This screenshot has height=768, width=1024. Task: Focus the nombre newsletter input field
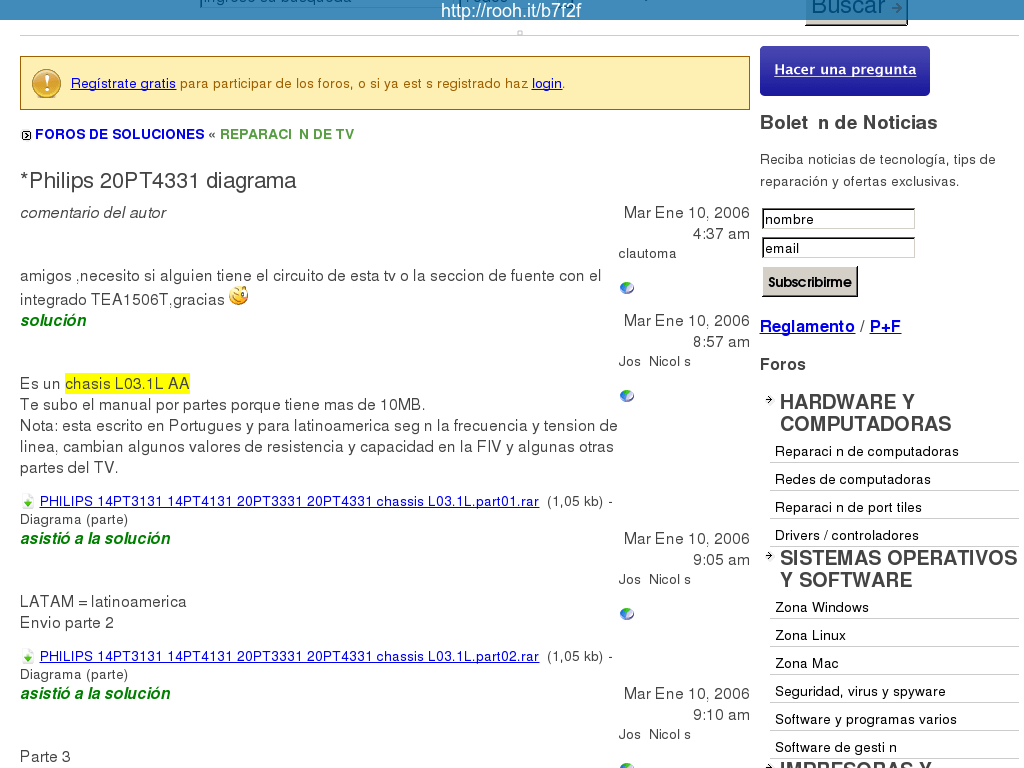838,219
